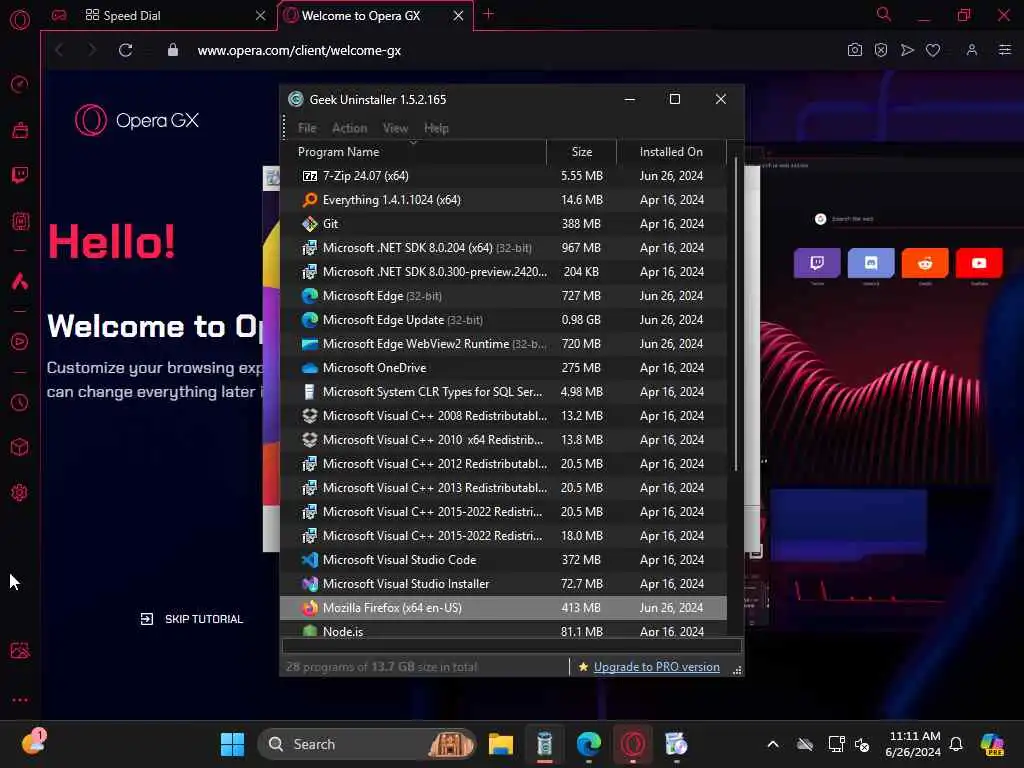The image size is (1024, 768).
Task: Click the heart bookmark icon
Action: pyautogui.click(x=933, y=50)
